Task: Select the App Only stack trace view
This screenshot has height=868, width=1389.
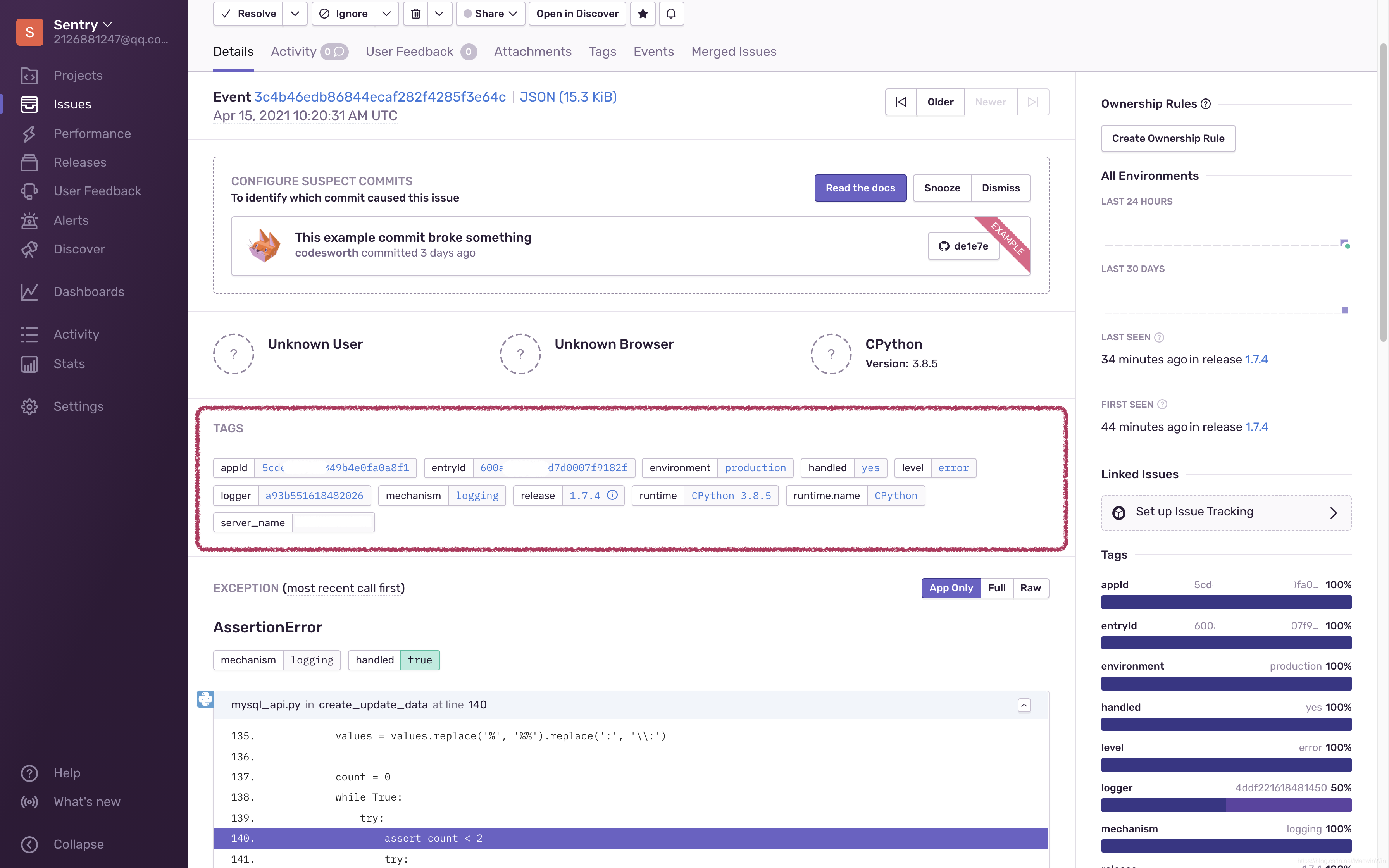Action: [951, 587]
